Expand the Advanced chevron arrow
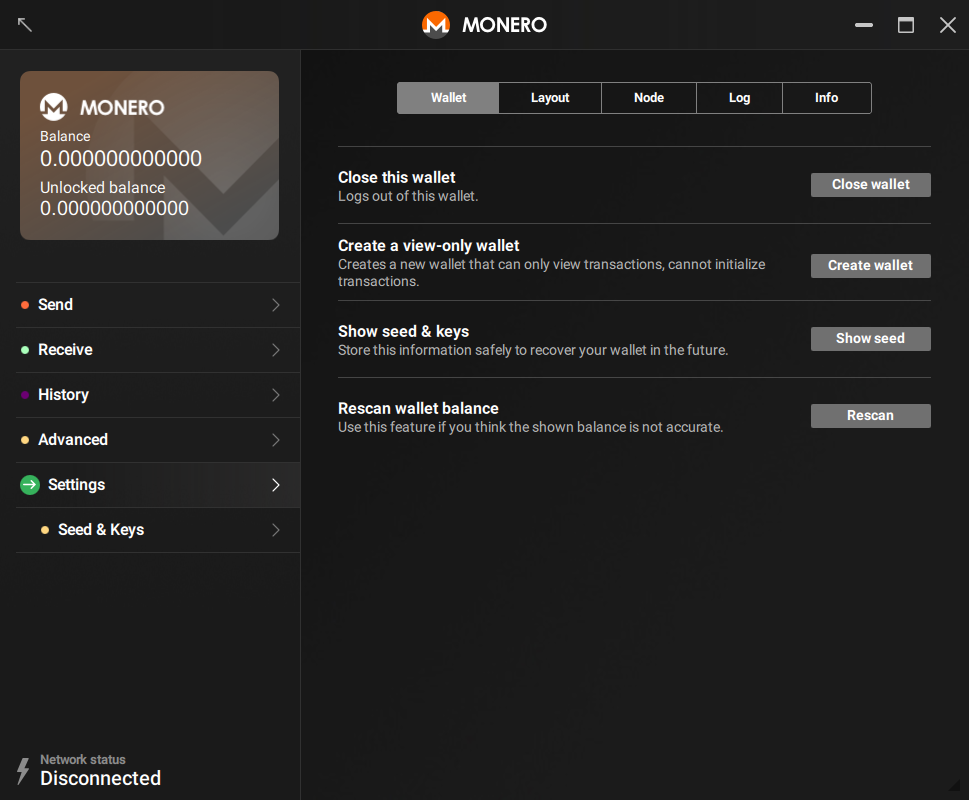This screenshot has width=969, height=800. [x=276, y=440]
